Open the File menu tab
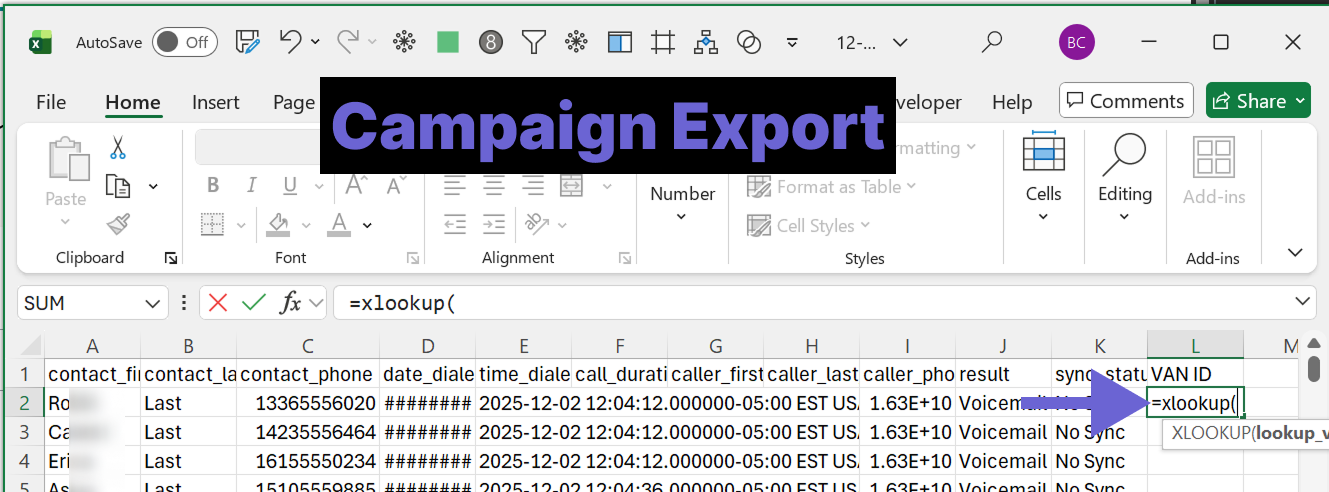1329x492 pixels. pos(51,102)
